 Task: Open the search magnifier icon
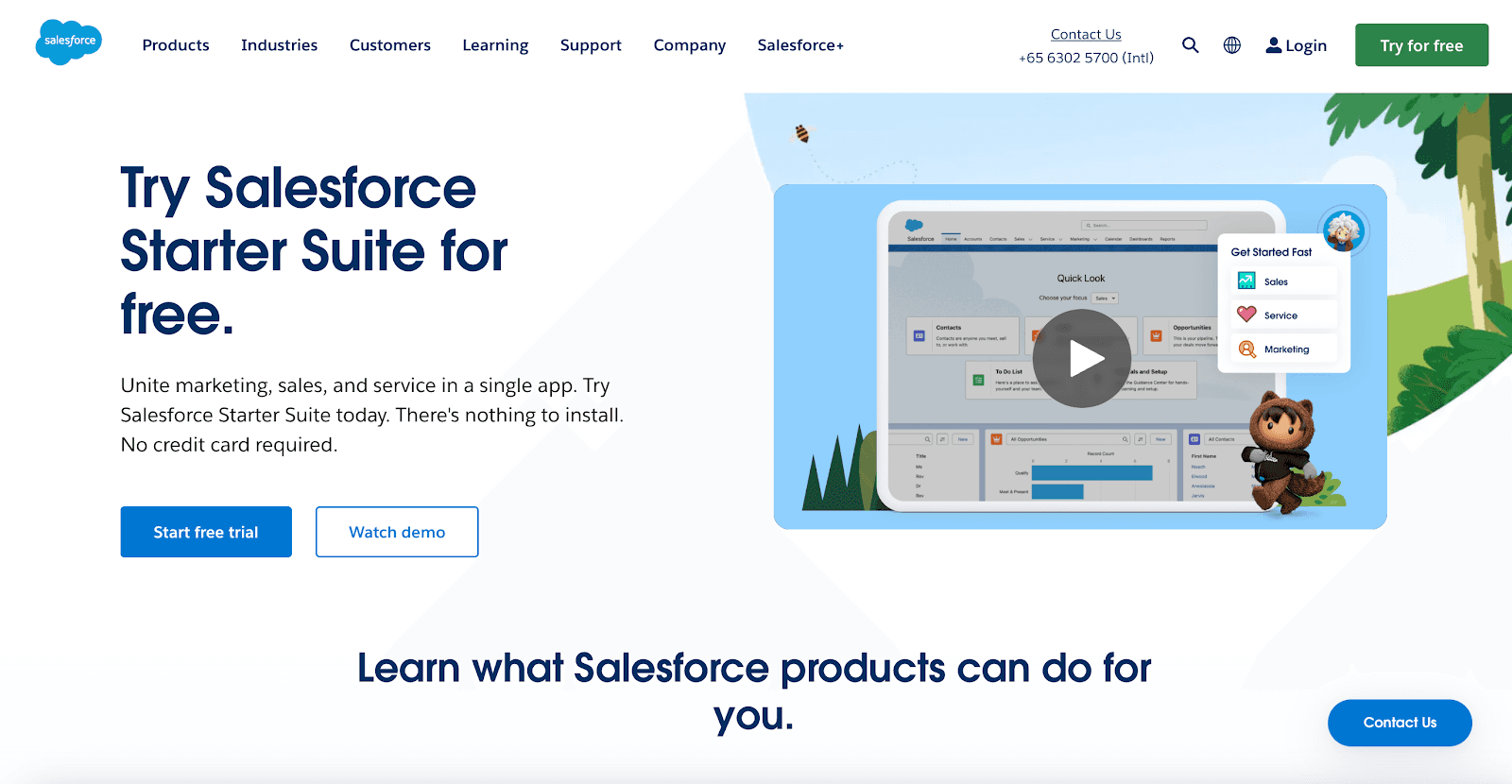coord(1190,44)
